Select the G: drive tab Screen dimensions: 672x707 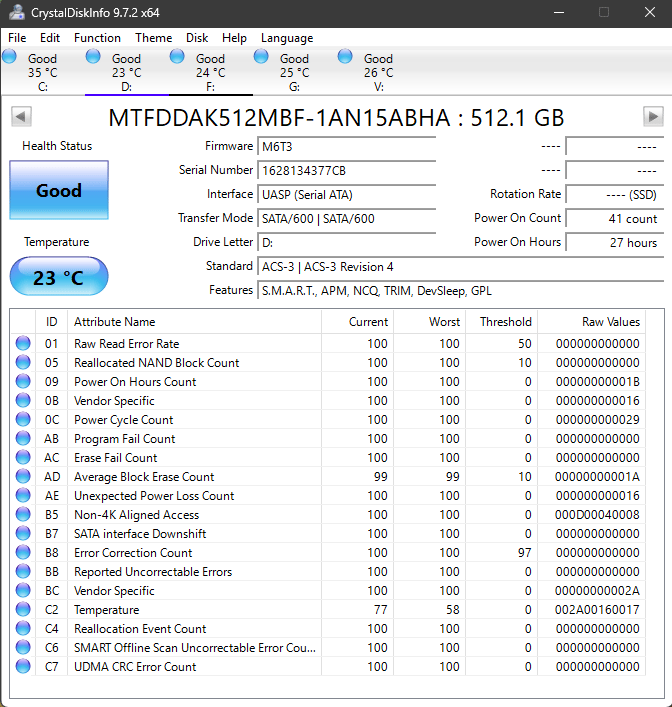tap(294, 72)
